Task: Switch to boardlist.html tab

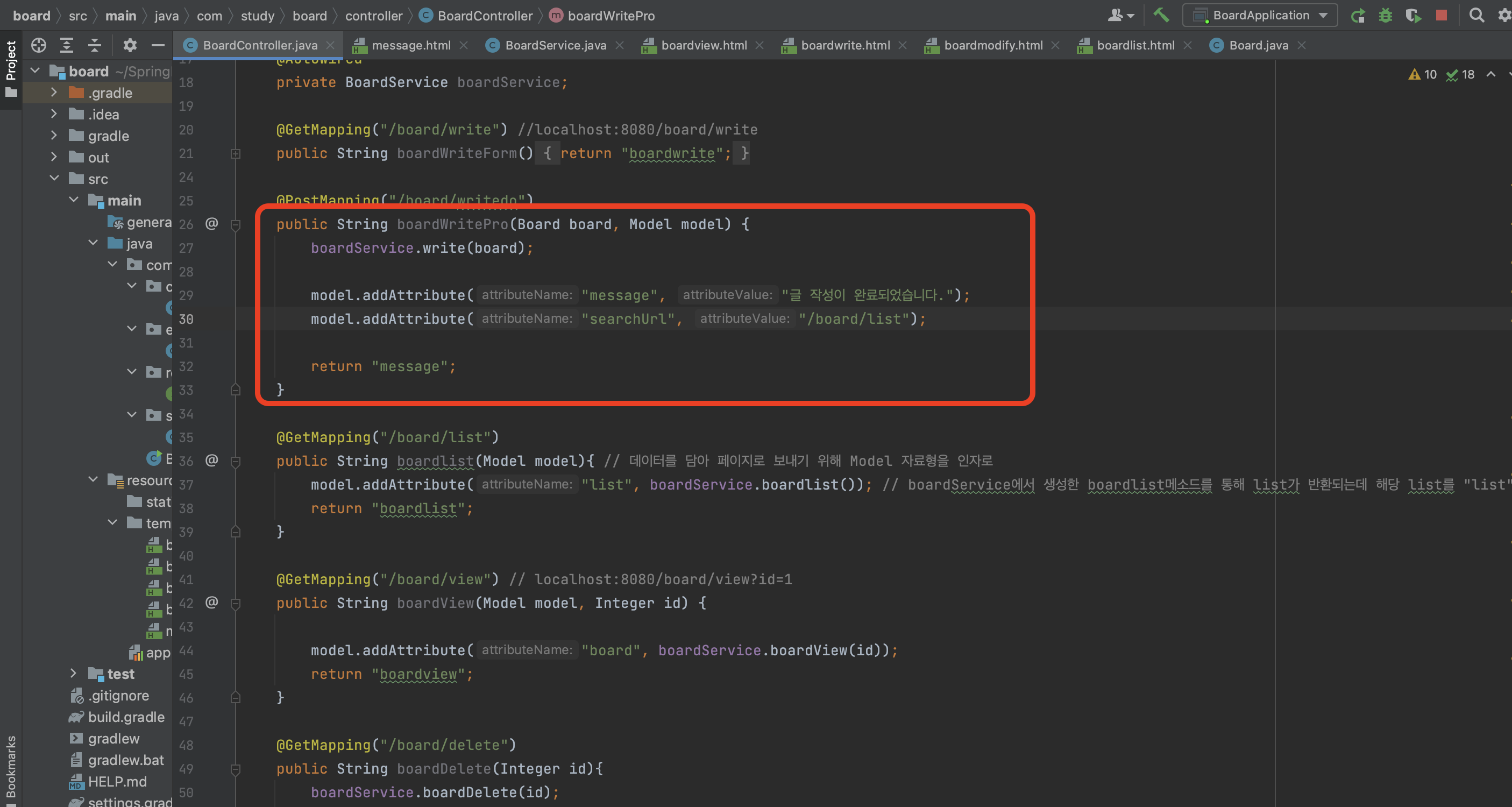Action: (x=1134, y=45)
